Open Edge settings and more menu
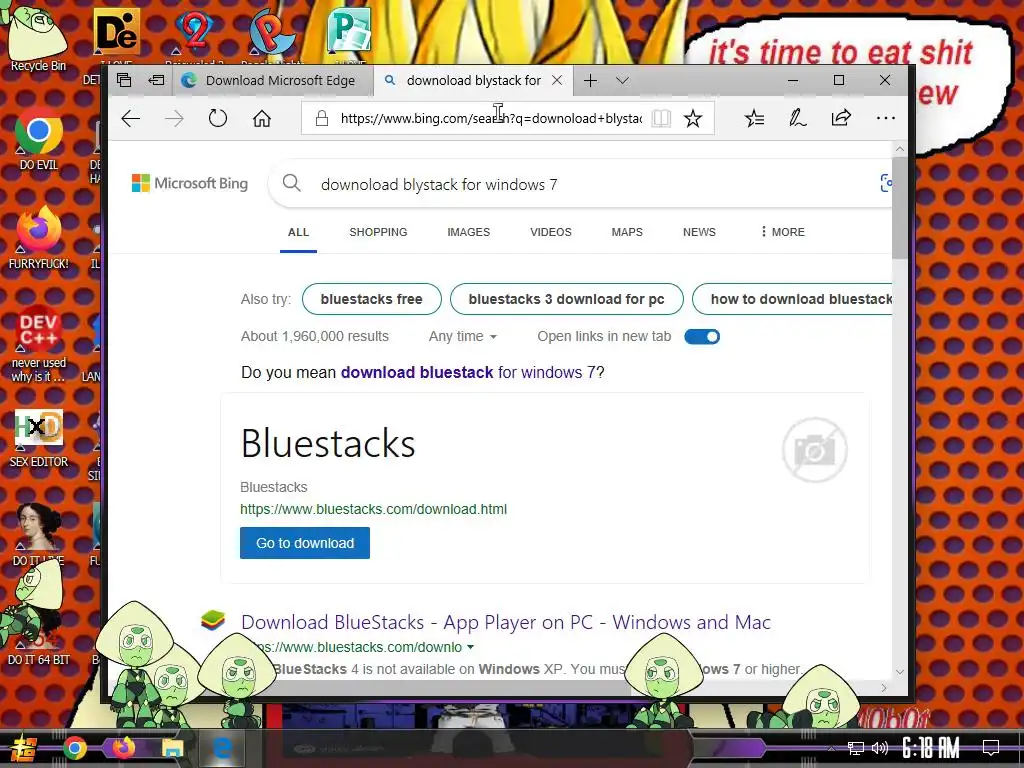This screenshot has width=1024, height=768. coord(886,118)
